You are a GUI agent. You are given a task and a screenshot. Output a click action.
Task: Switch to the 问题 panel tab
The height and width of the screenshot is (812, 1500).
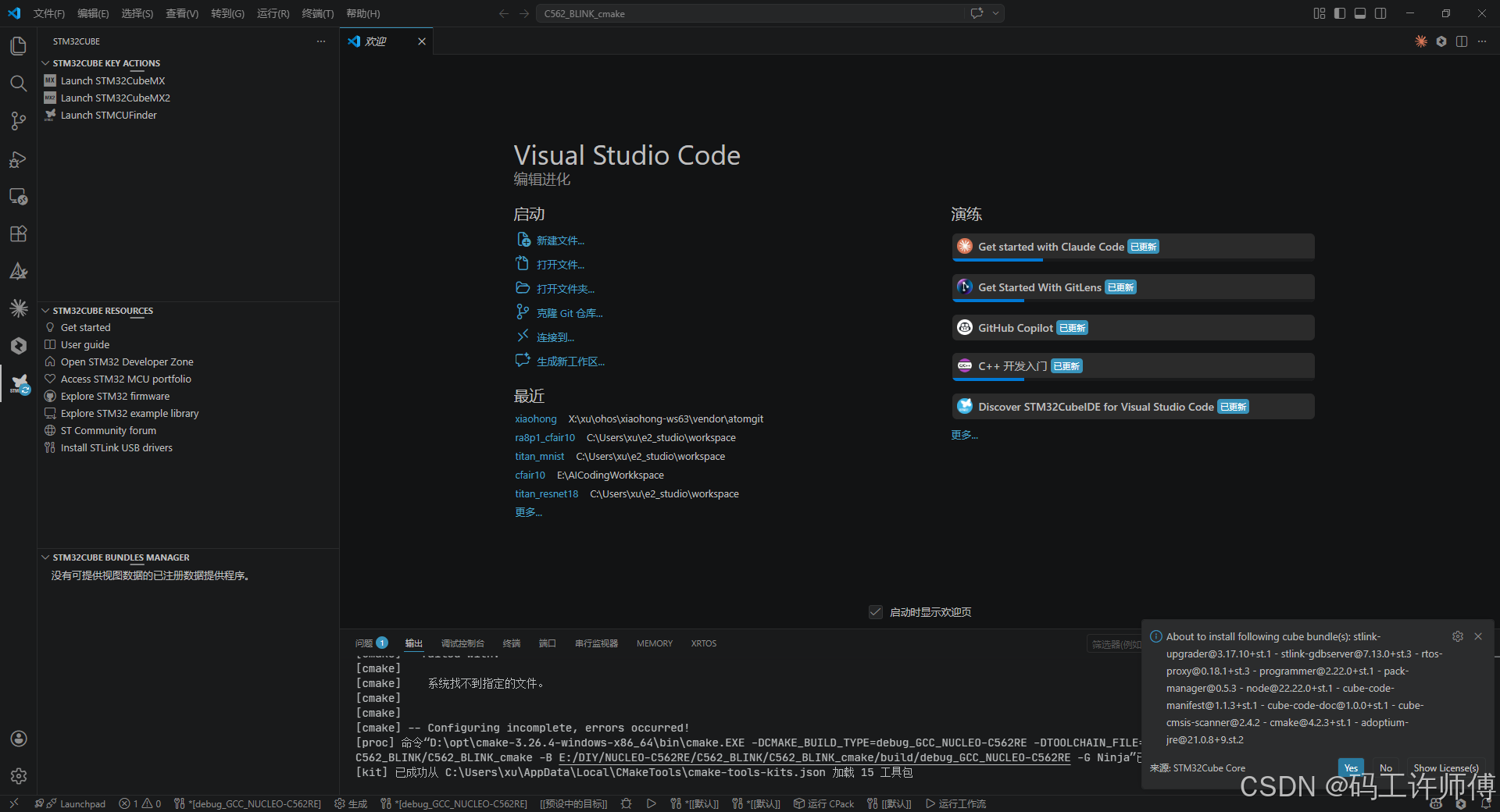[x=371, y=643]
